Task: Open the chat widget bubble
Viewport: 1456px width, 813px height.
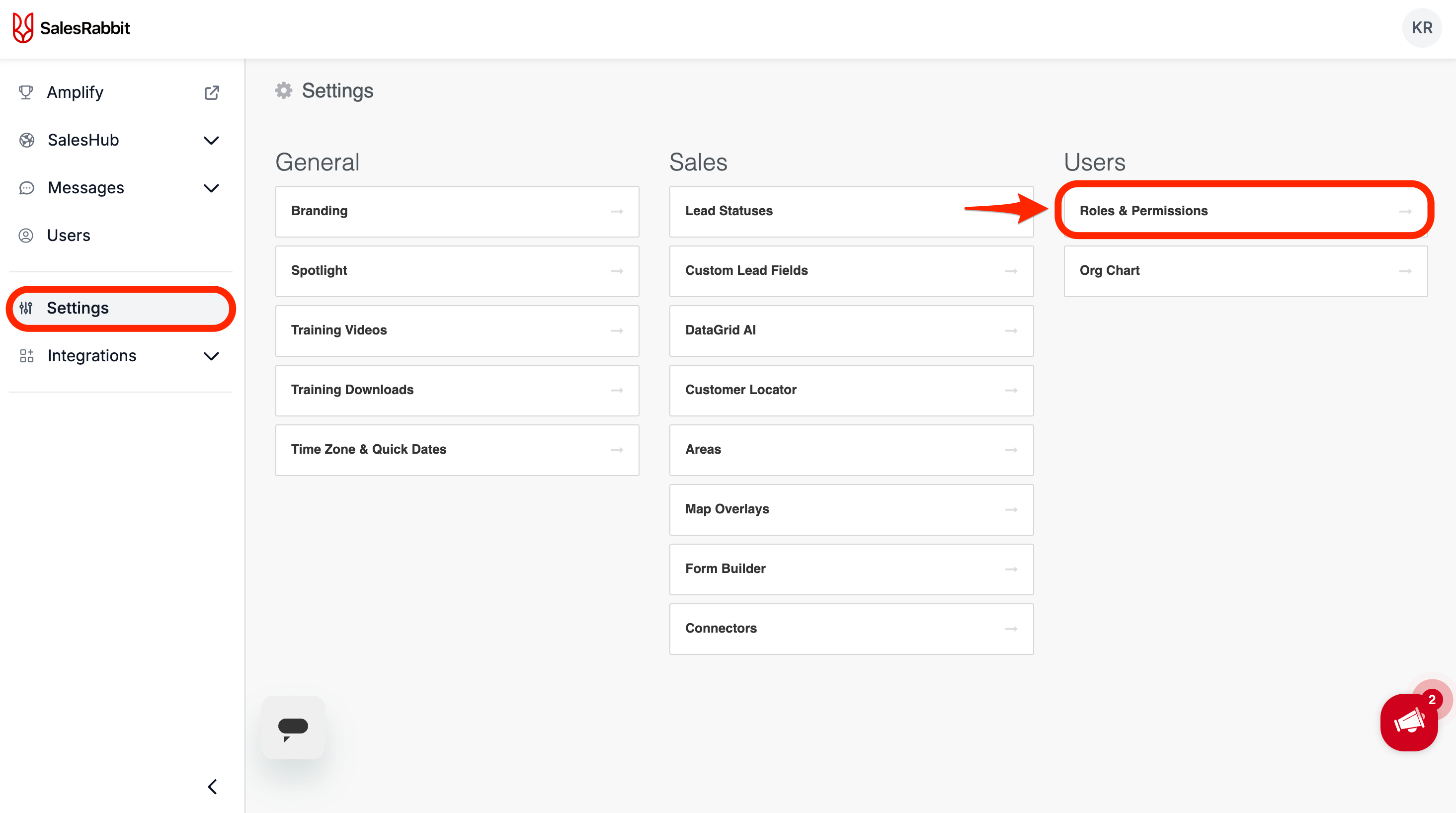Action: click(293, 728)
